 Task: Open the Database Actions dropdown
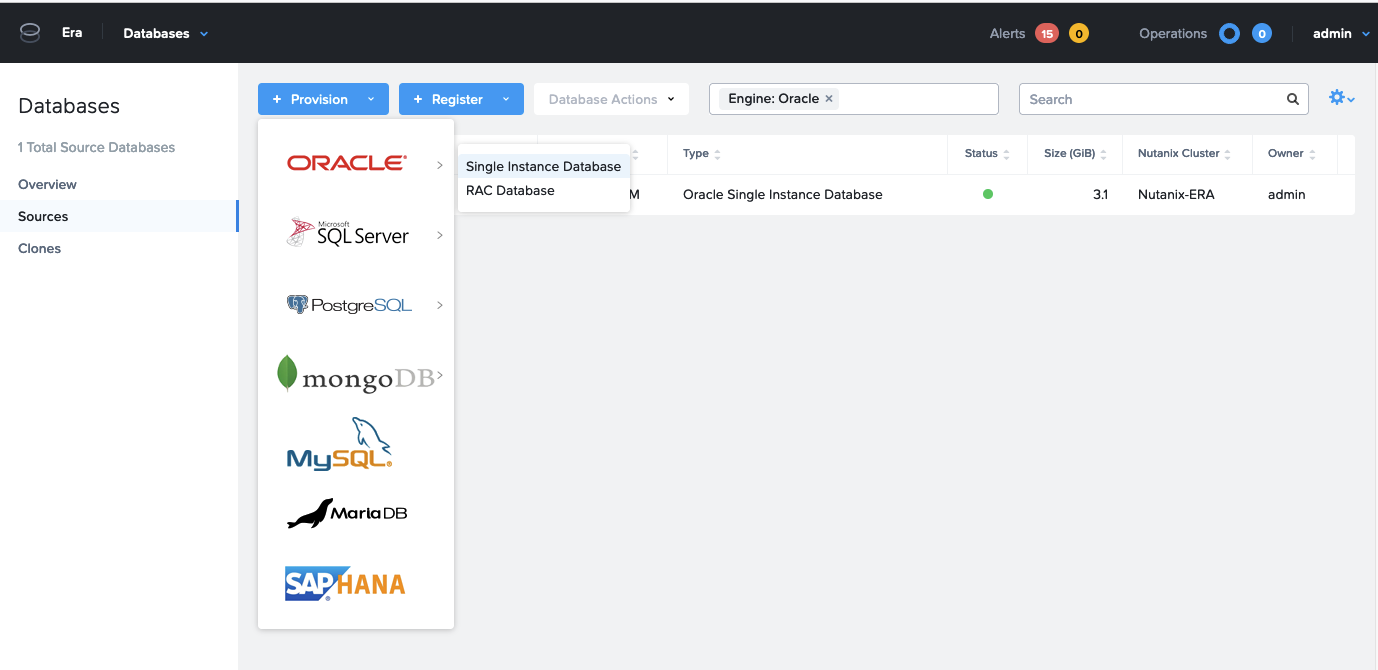coord(611,99)
